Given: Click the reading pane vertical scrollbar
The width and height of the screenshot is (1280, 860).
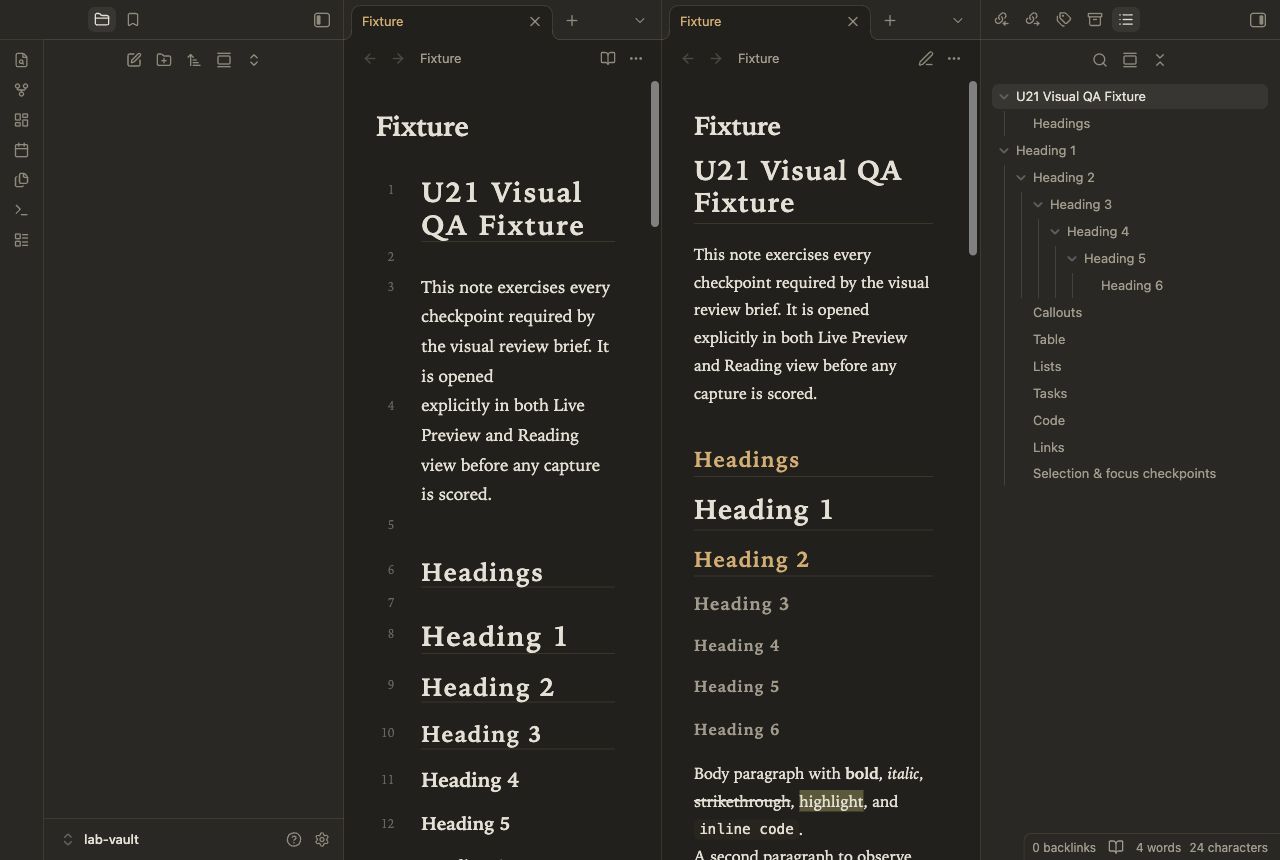Looking at the screenshot, I should pos(973,168).
